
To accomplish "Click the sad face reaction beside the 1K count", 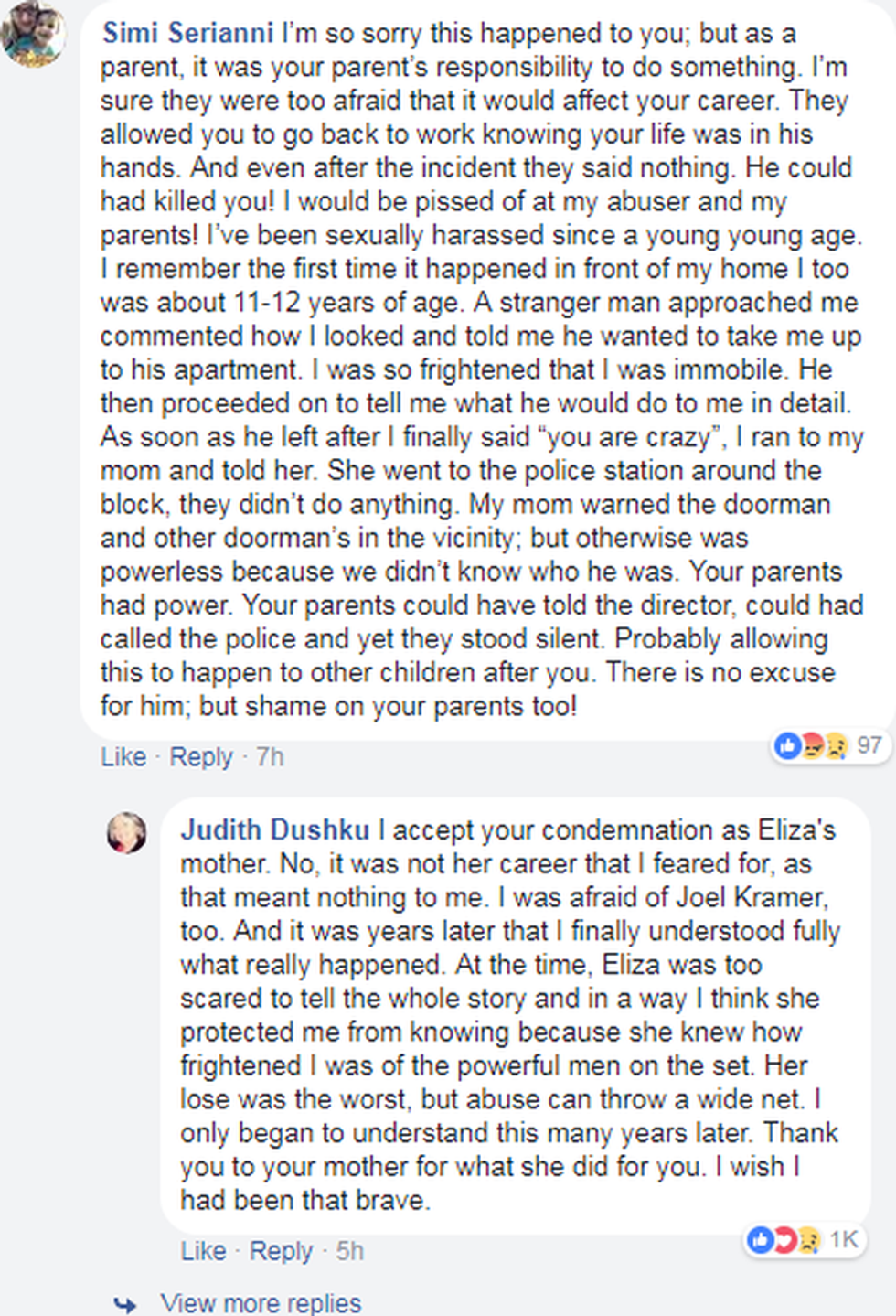I will [808, 1240].
